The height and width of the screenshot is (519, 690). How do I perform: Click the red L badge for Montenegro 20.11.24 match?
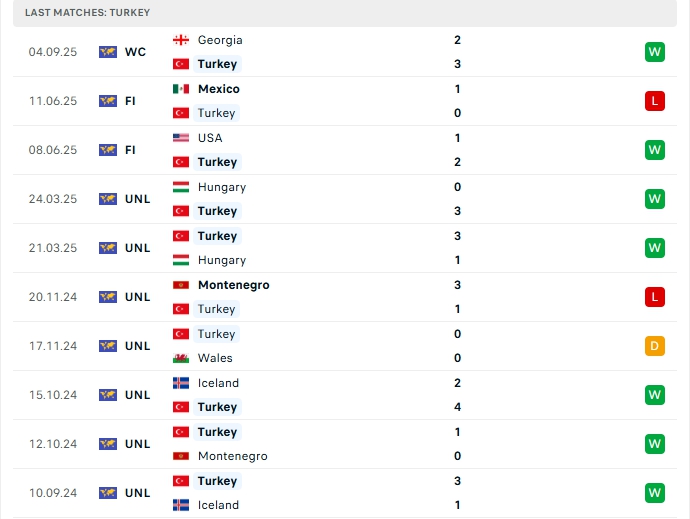[655, 297]
